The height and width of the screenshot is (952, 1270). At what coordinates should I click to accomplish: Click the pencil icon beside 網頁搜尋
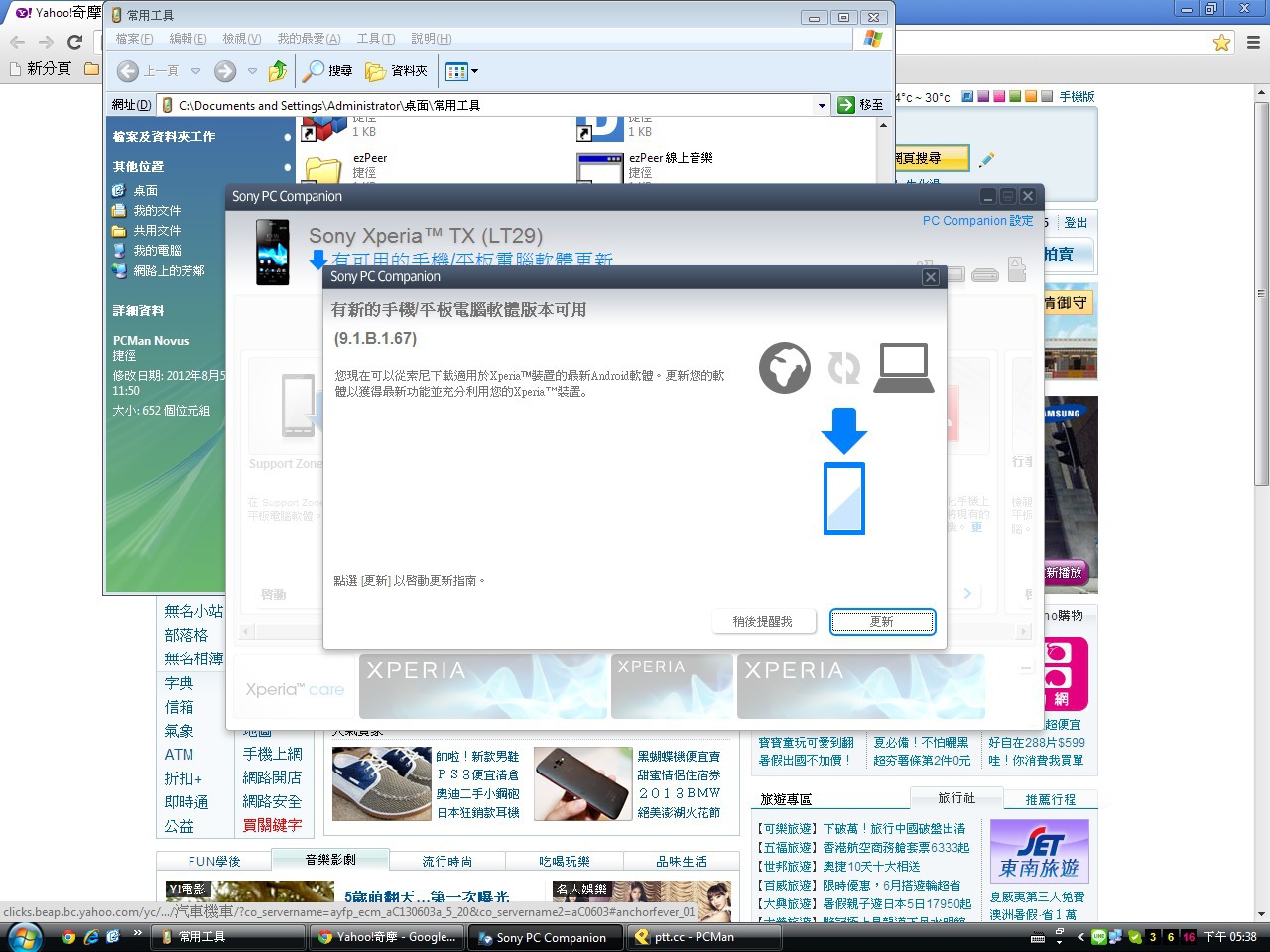[986, 159]
